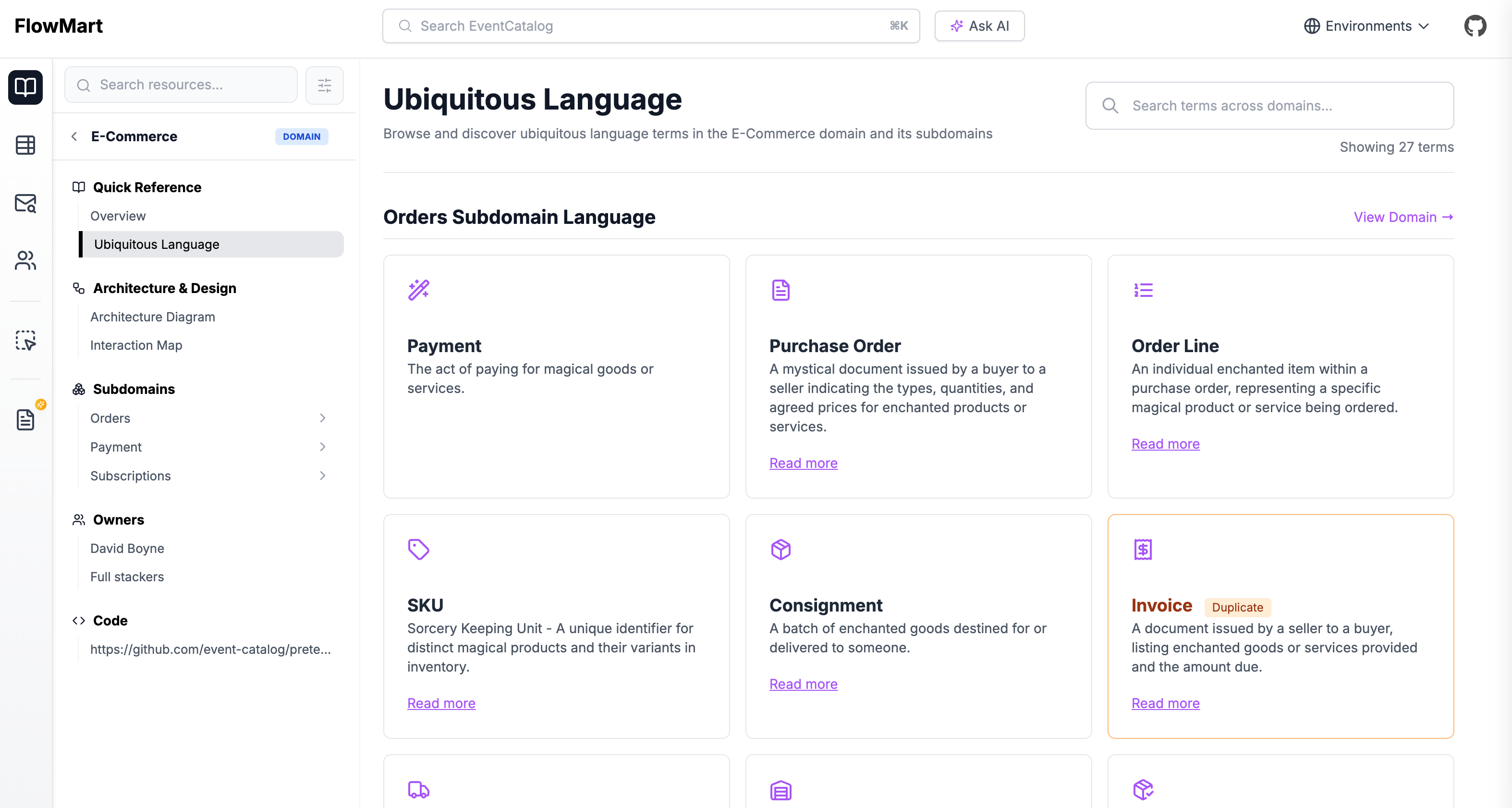Click Read more under Invoice card
The image size is (1512, 808).
pyautogui.click(x=1165, y=703)
